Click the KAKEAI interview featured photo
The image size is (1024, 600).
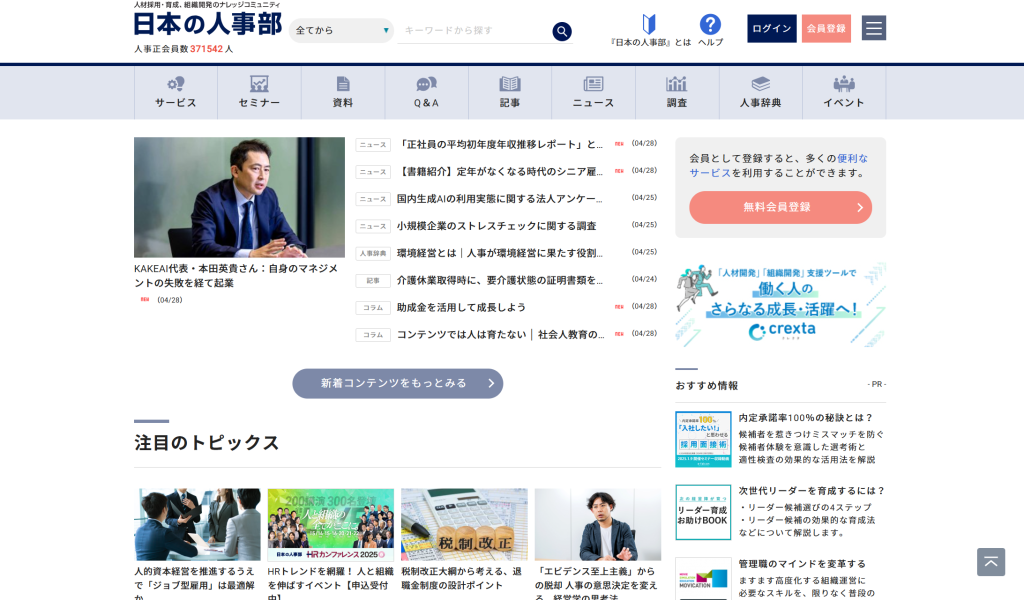239,197
